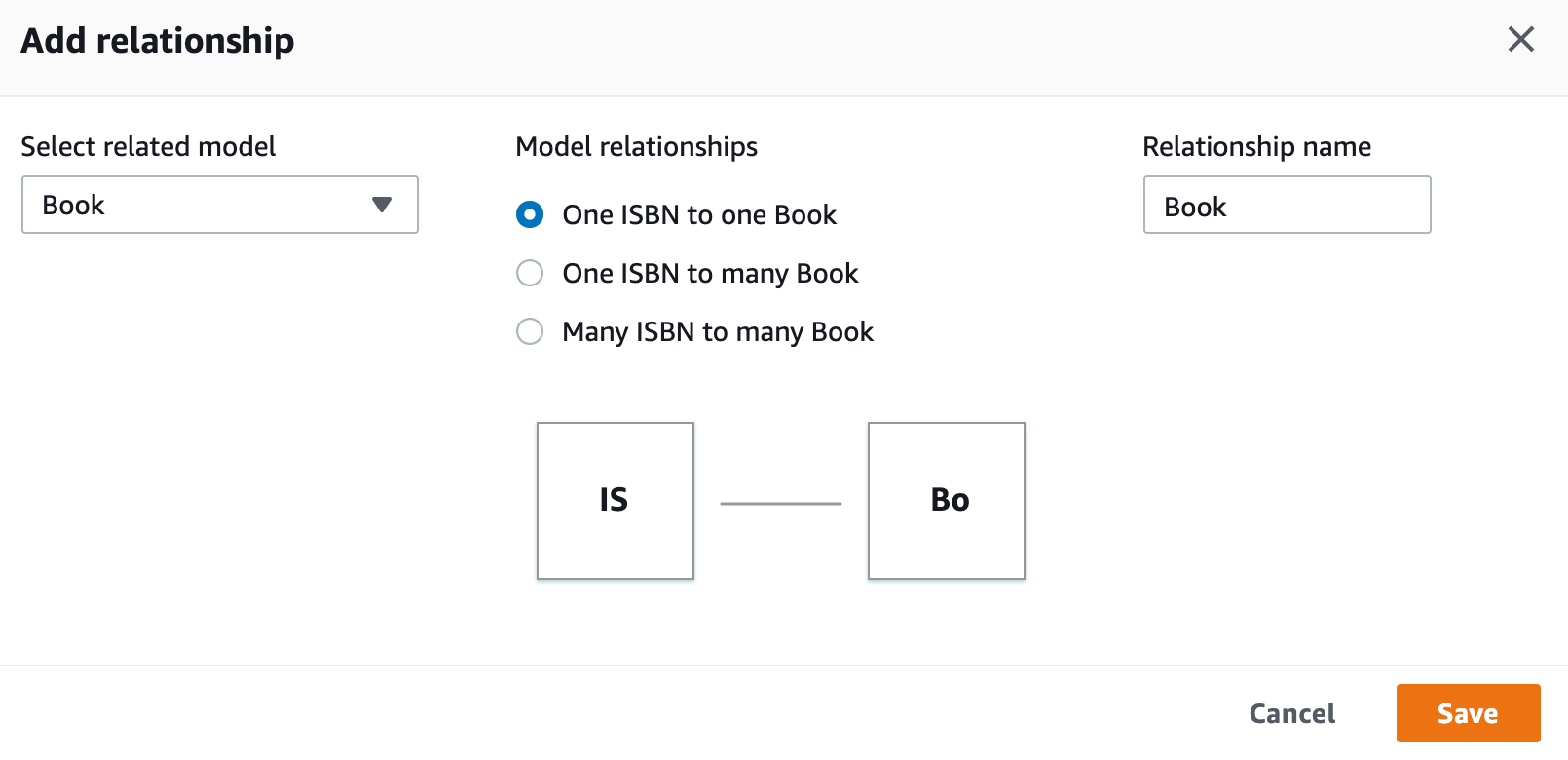1568x760 pixels.
Task: Open the Select related model dropdown
Action: click(220, 205)
